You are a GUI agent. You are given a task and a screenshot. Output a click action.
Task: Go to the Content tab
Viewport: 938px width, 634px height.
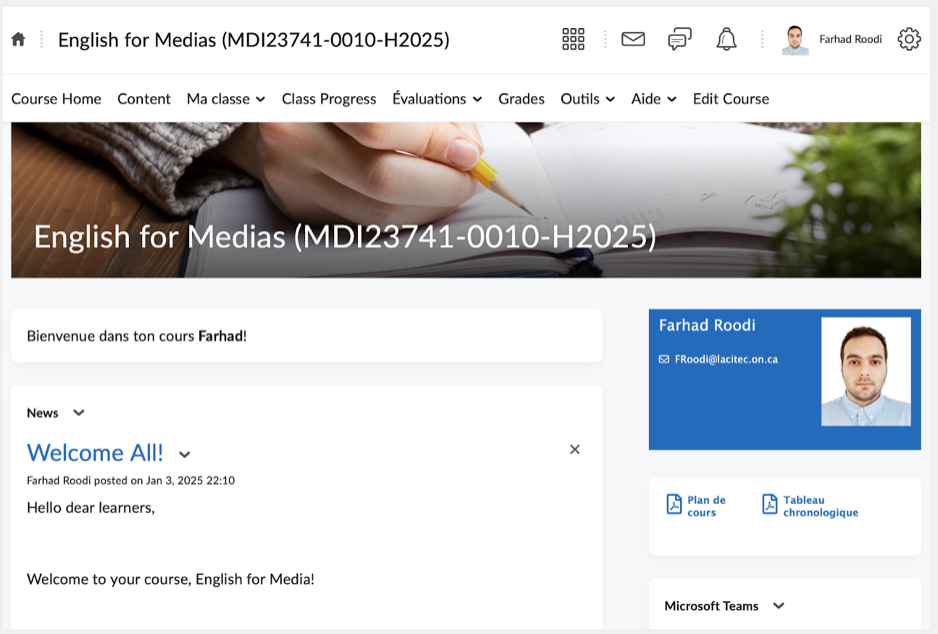coord(144,99)
